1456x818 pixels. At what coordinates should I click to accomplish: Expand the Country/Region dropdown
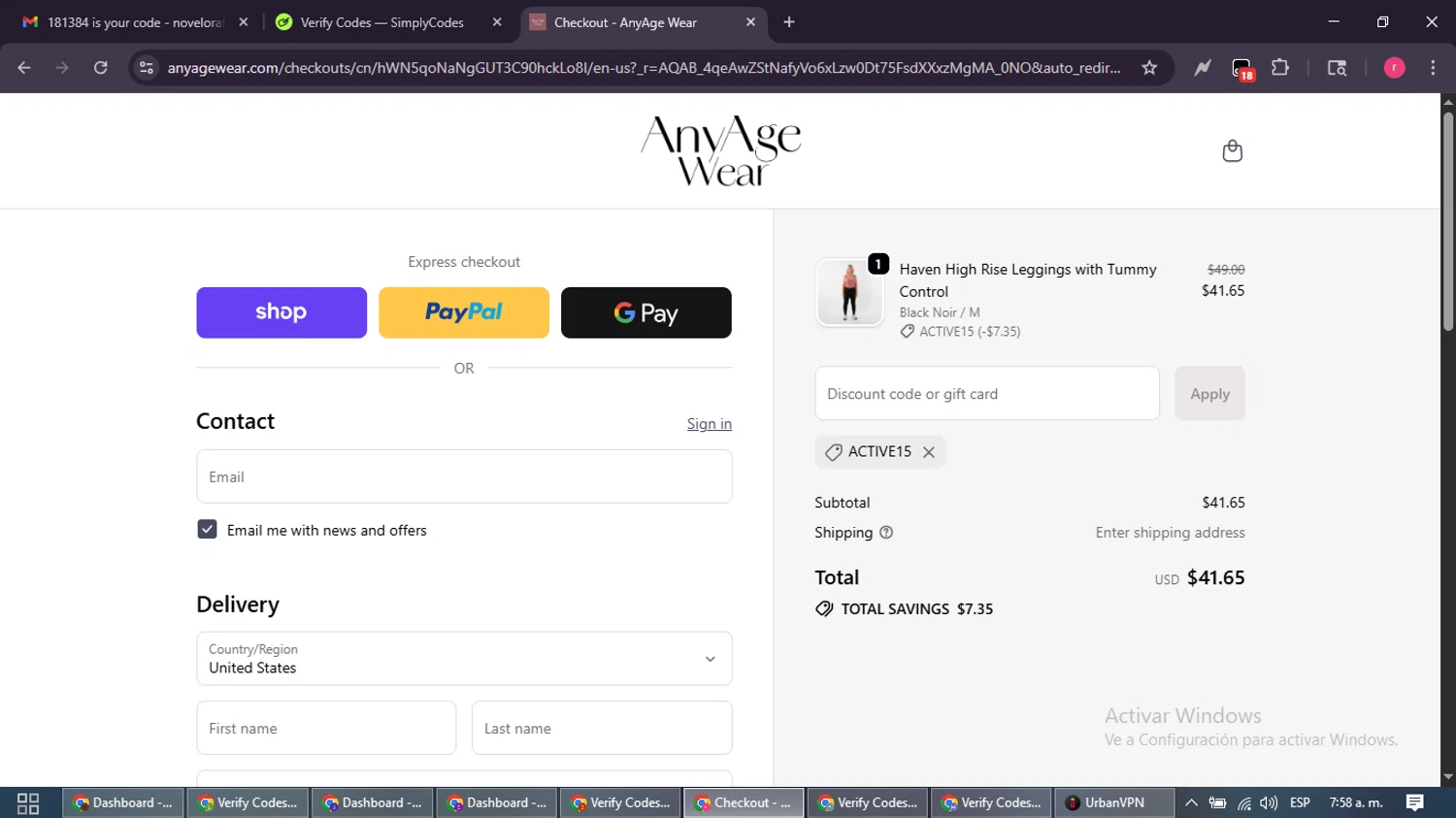click(x=464, y=659)
